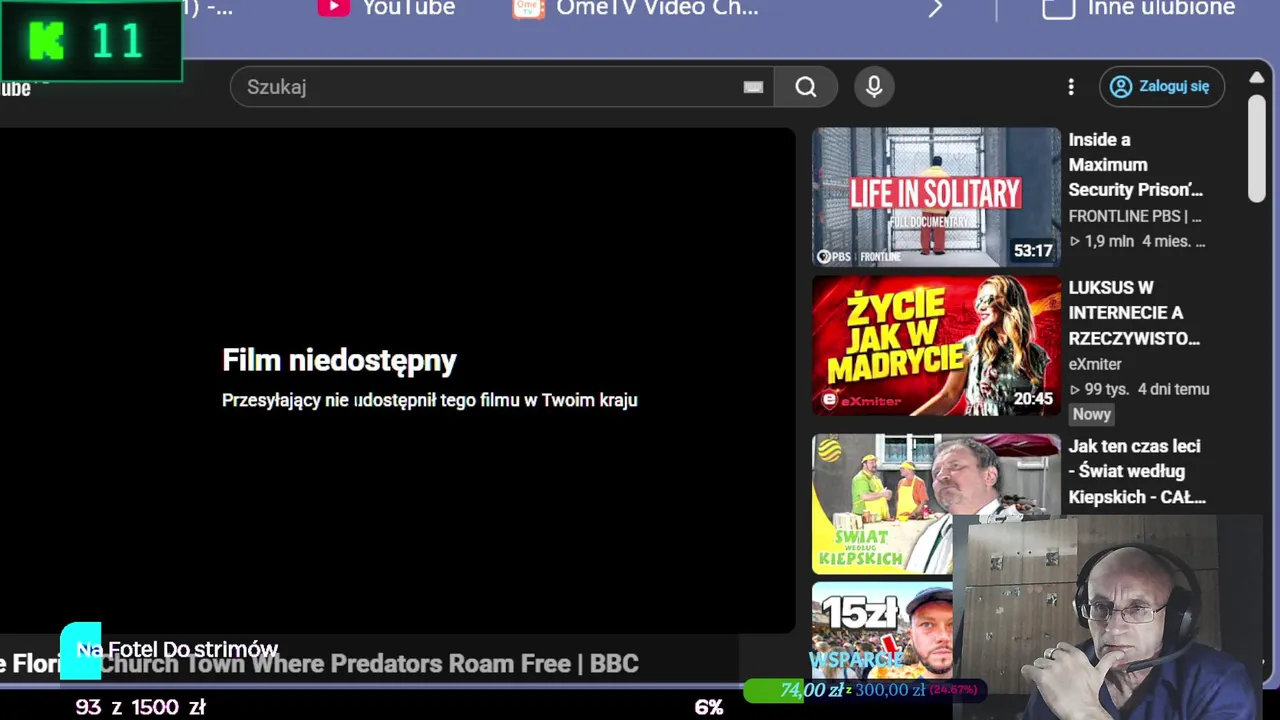Click the 99 tys. 4 dni temu stats
This screenshot has height=720, width=1280.
(1139, 389)
